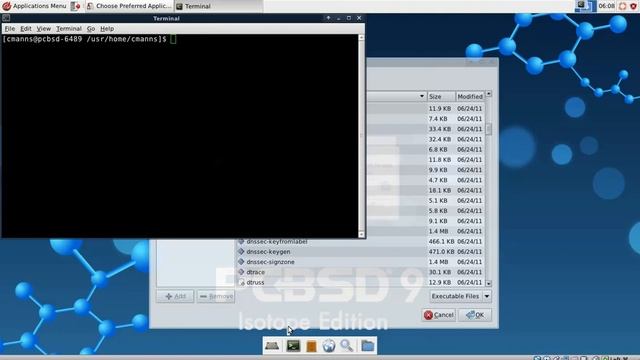640x360 pixels.
Task: Click dnssec-keygen file icon
Action: coord(241,252)
